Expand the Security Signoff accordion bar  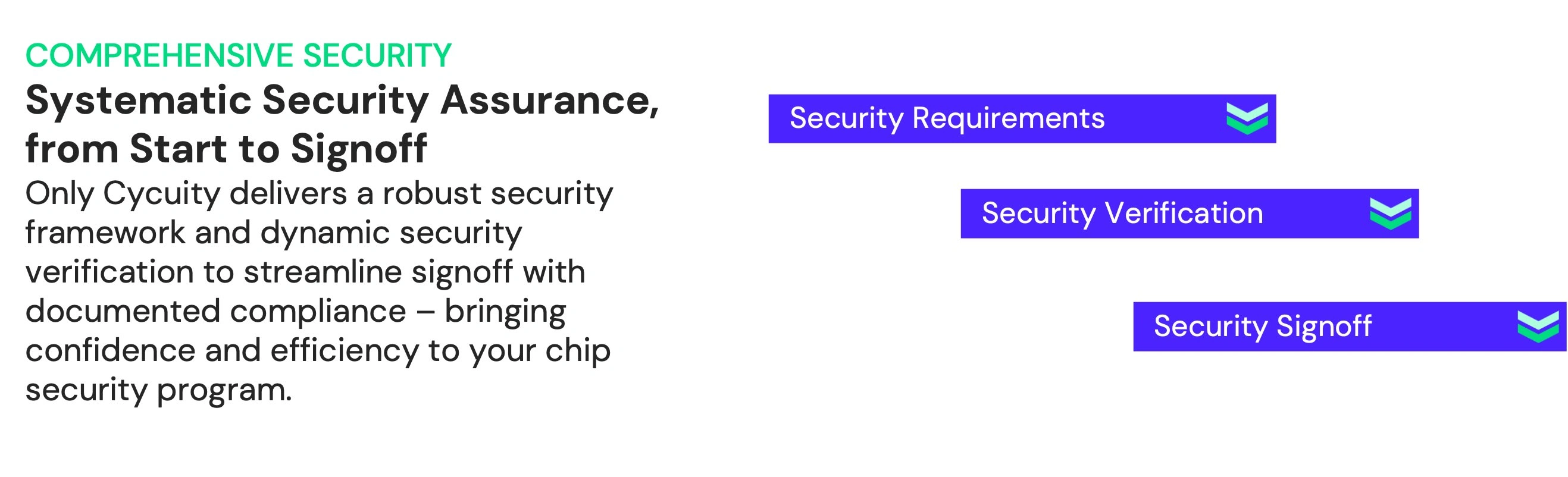(x=1349, y=327)
